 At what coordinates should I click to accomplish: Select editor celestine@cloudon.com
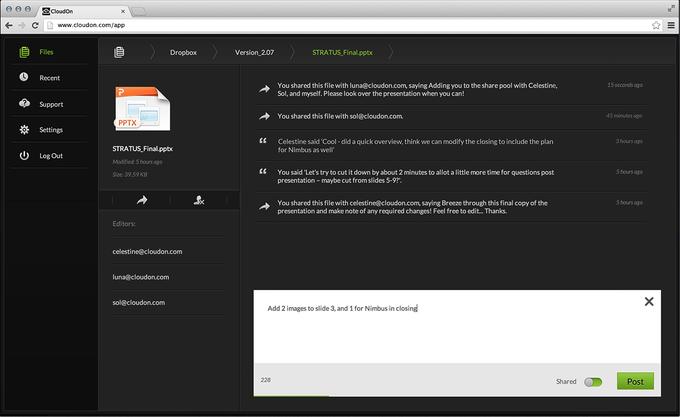click(147, 251)
